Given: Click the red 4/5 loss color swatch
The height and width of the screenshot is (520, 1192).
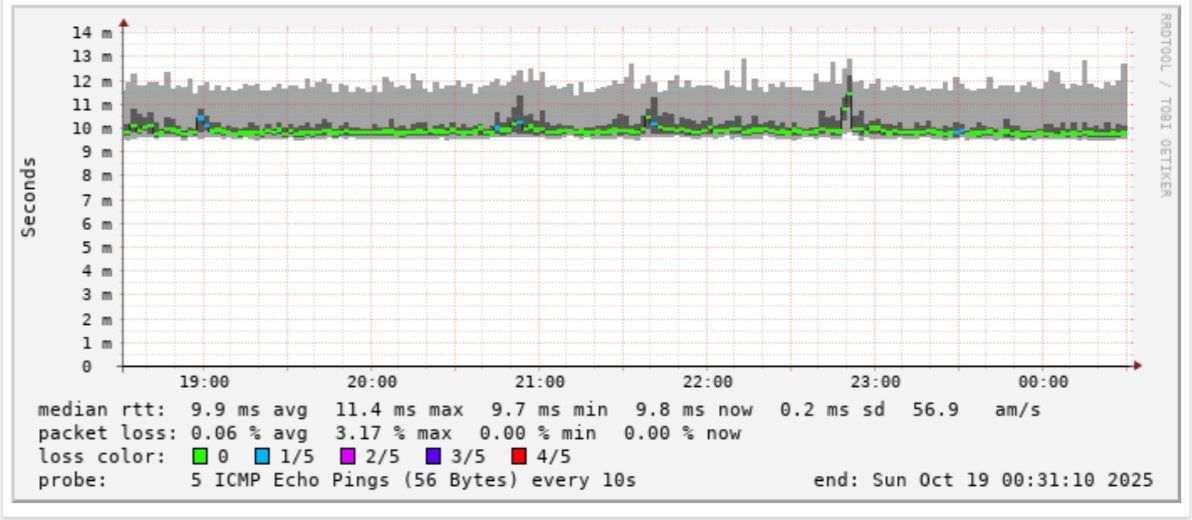Looking at the screenshot, I should pos(520,457).
